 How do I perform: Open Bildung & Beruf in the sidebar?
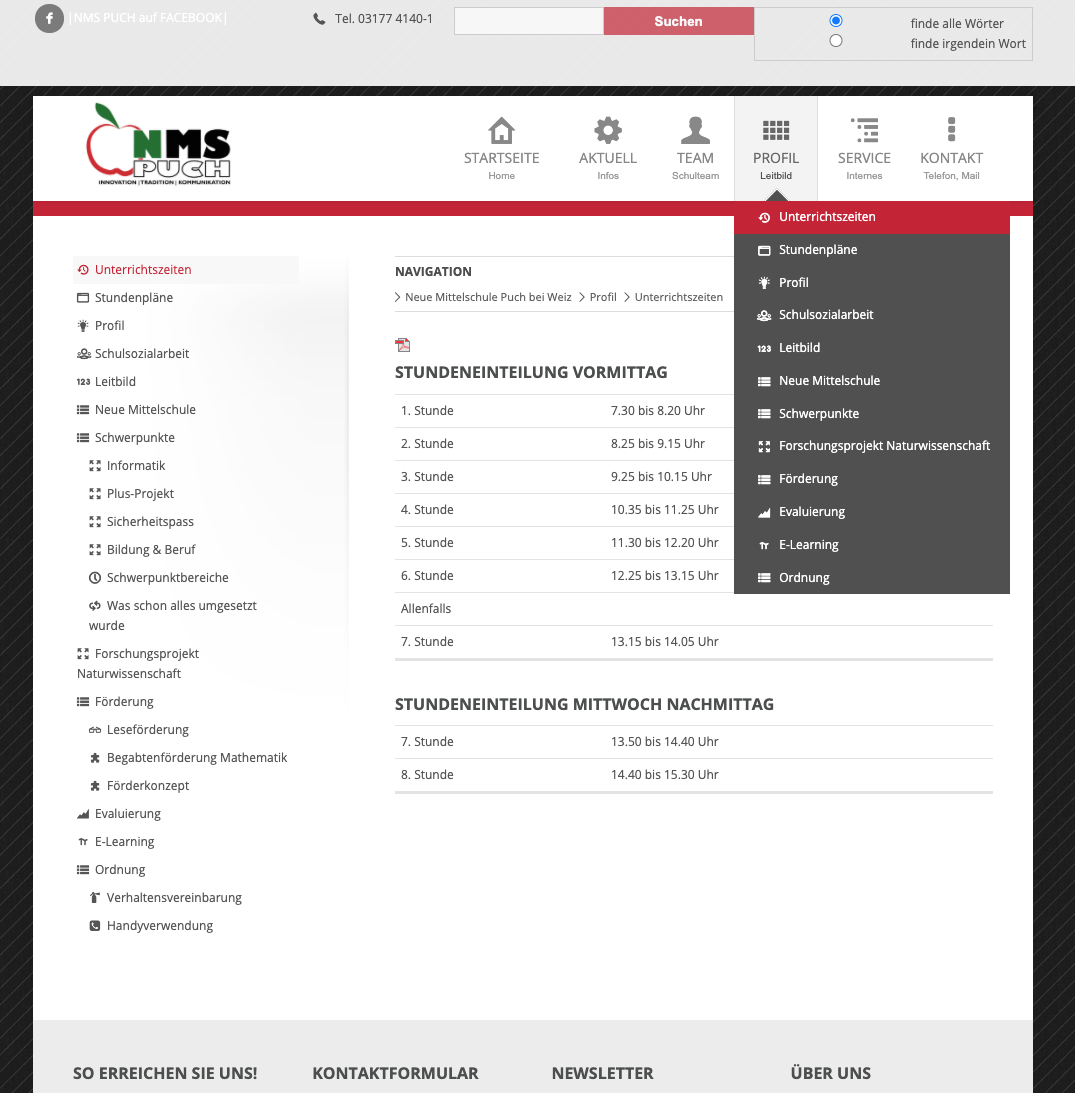[151, 549]
